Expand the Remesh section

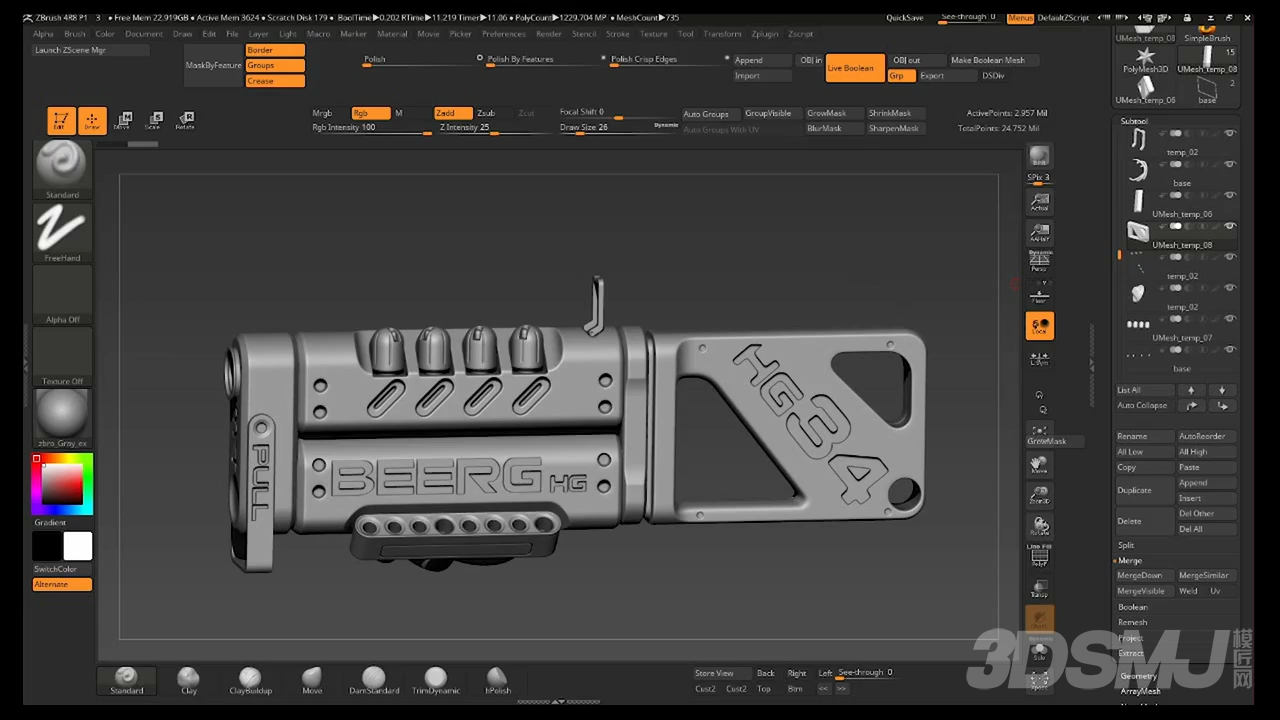point(1133,622)
